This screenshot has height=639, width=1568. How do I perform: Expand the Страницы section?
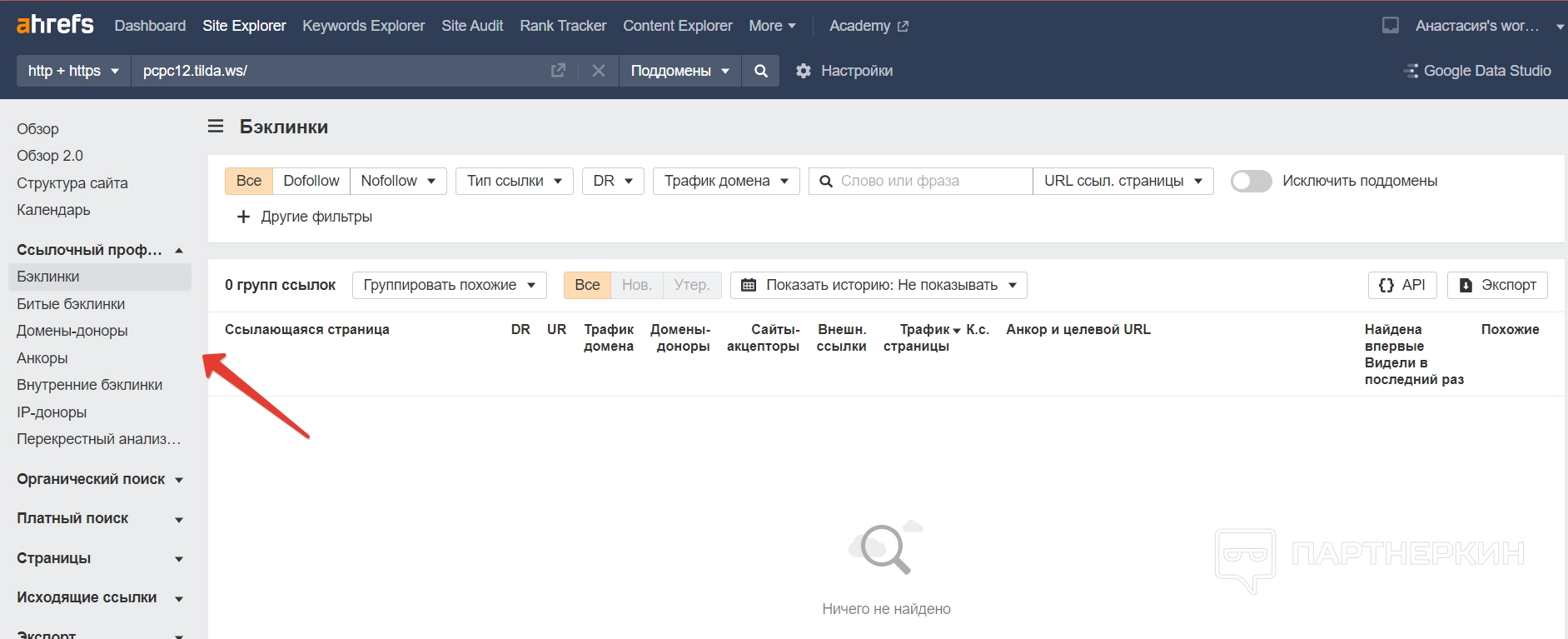tap(100, 558)
